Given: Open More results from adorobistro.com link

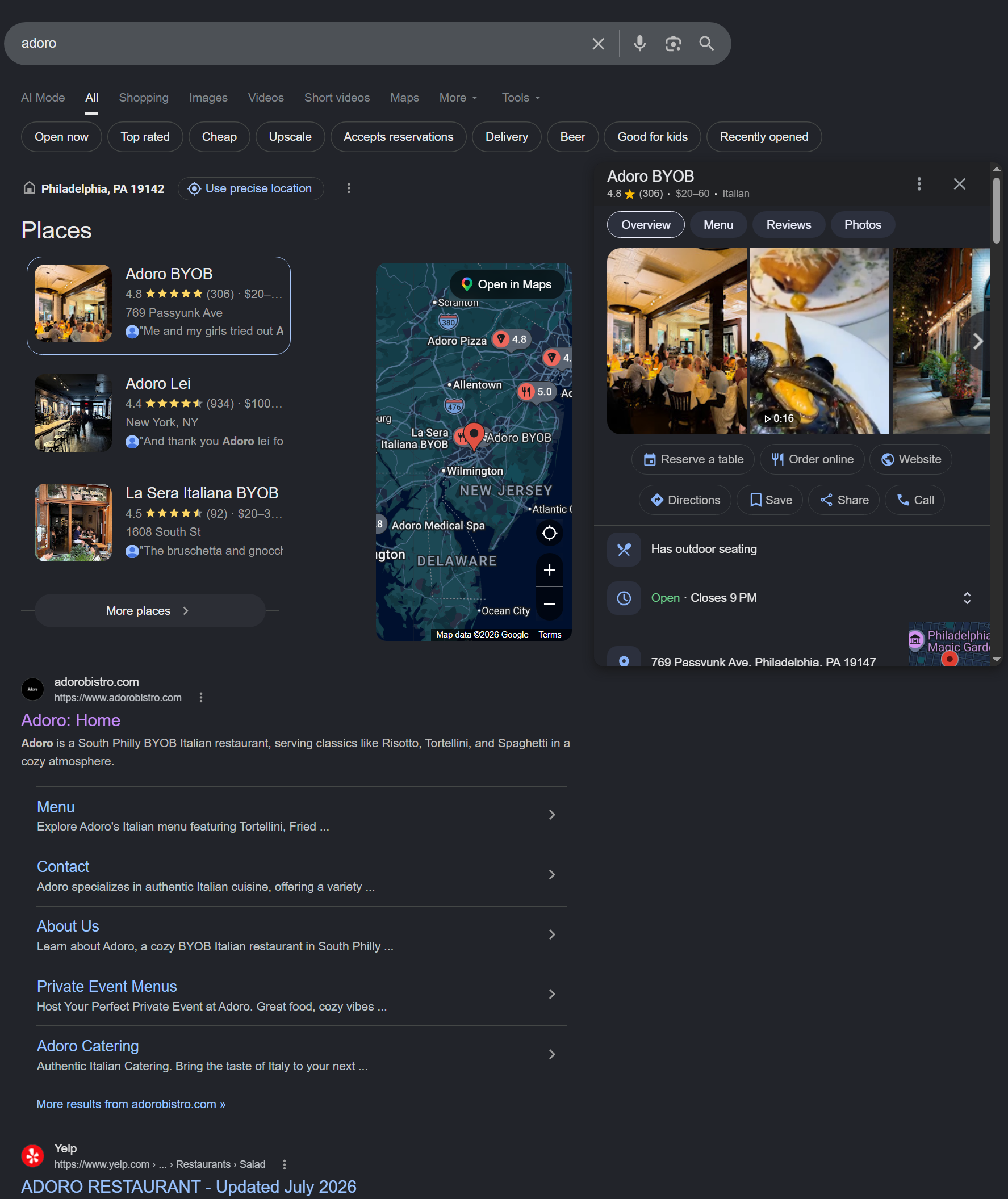Looking at the screenshot, I should (x=131, y=1104).
